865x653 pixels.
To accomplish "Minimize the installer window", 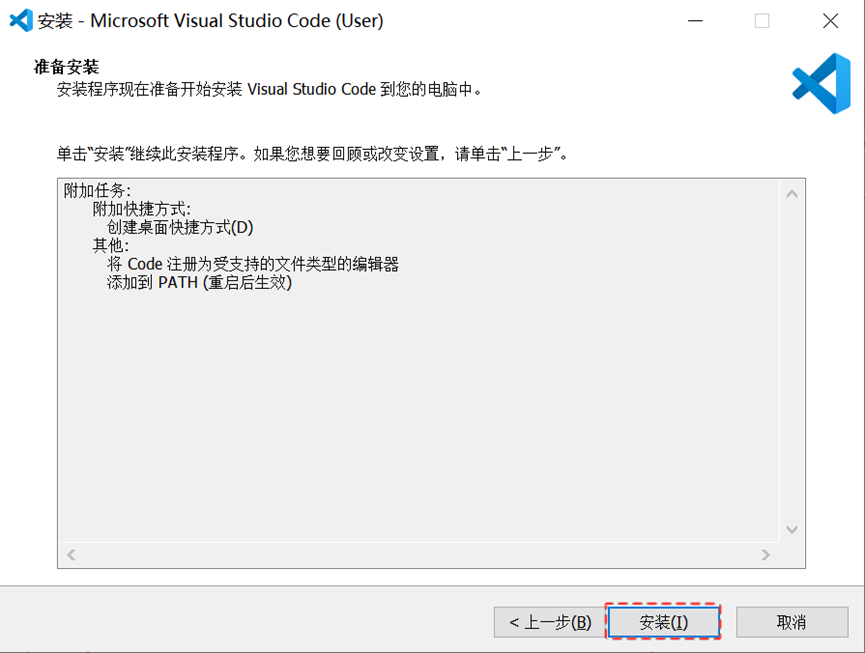I will pos(695,21).
